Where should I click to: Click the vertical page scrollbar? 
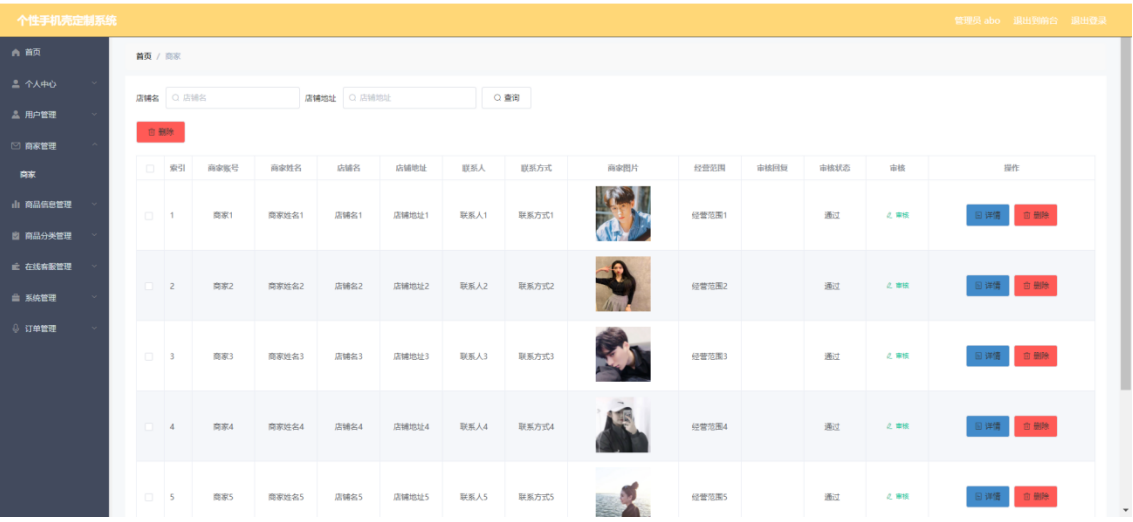[1126, 213]
